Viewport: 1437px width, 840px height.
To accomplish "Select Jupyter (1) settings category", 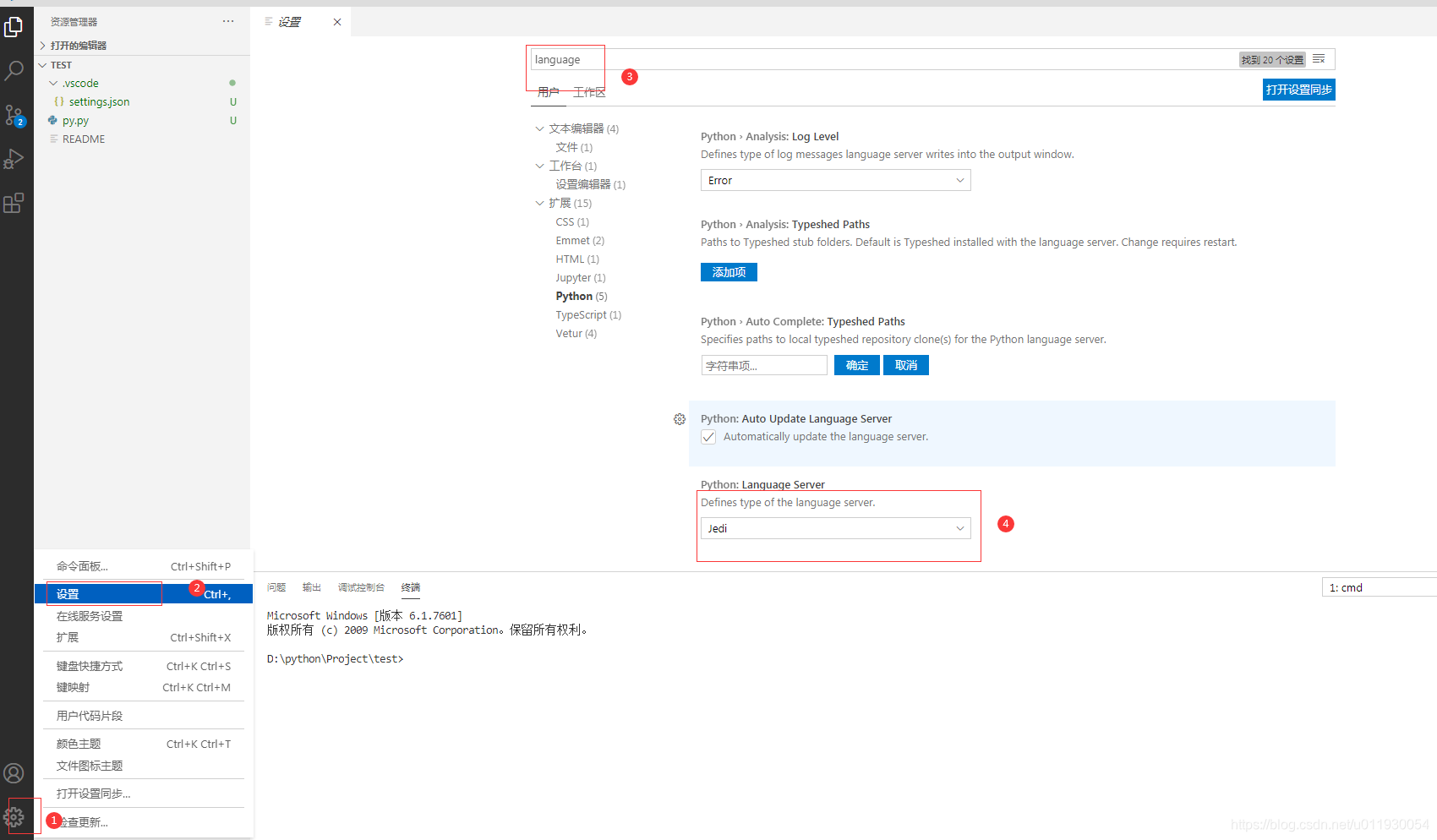I will [581, 278].
